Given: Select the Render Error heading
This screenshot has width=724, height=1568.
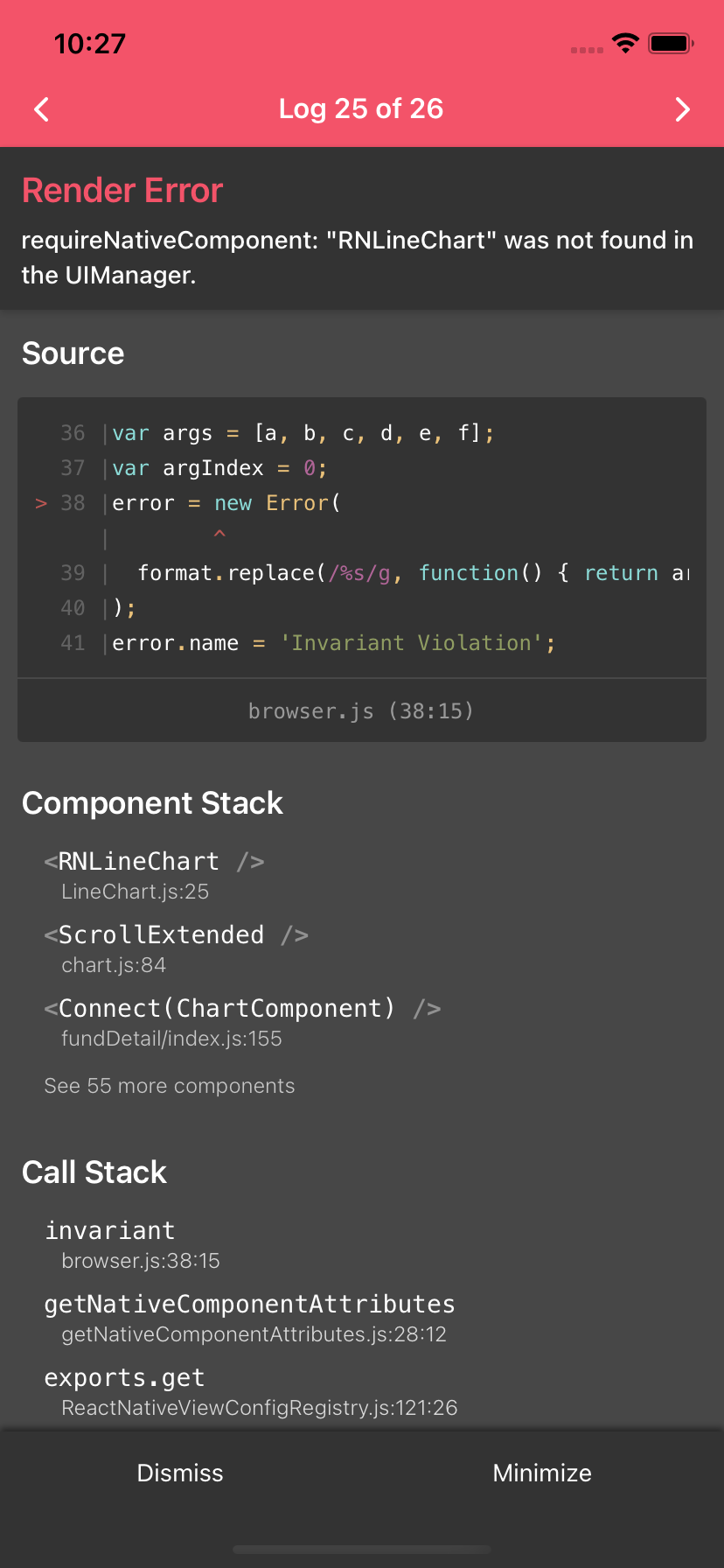Looking at the screenshot, I should click(122, 190).
